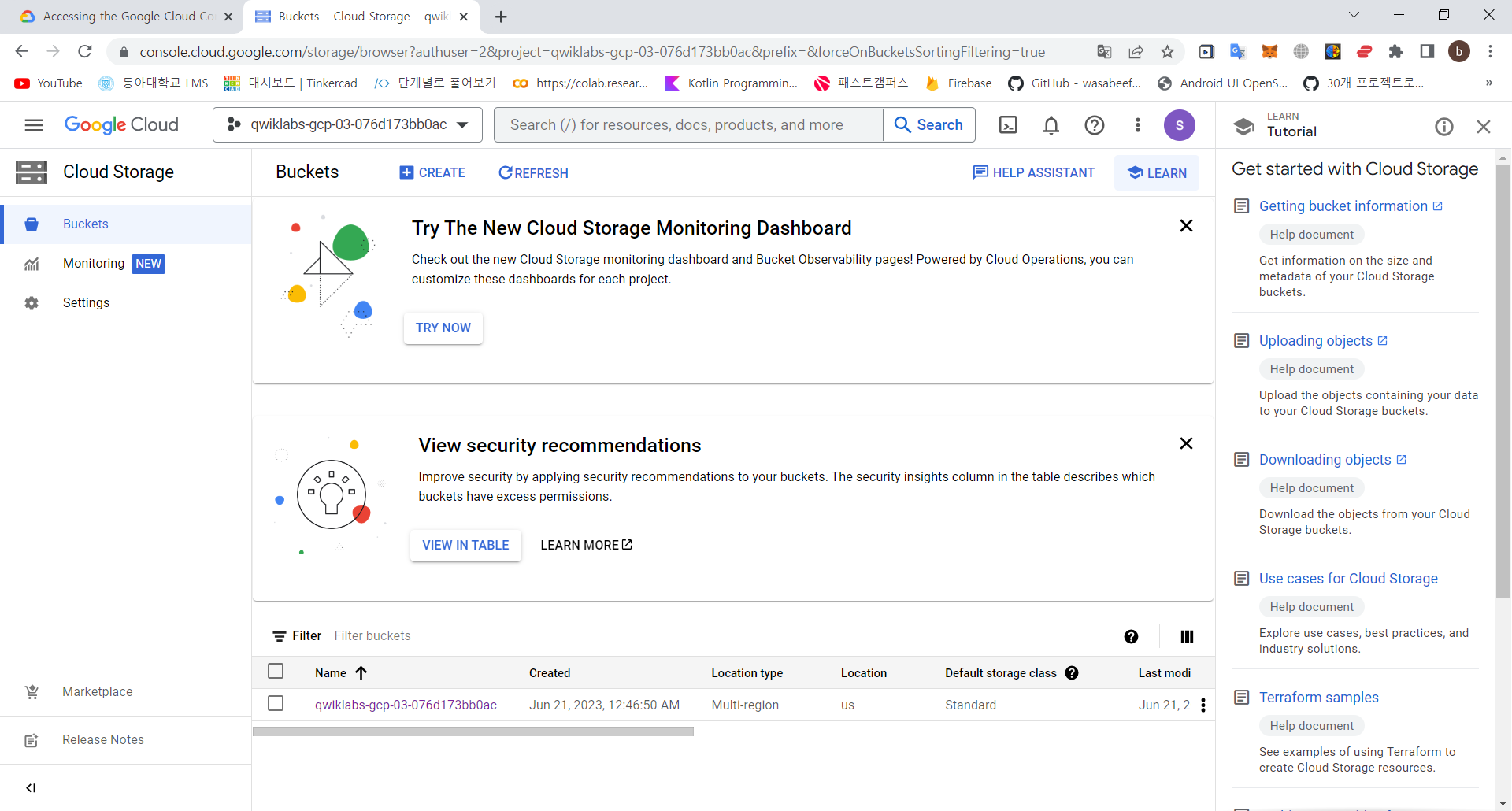Viewport: 1512px width, 811px height.
Task: Open the help question mark menu
Action: pos(1095,125)
